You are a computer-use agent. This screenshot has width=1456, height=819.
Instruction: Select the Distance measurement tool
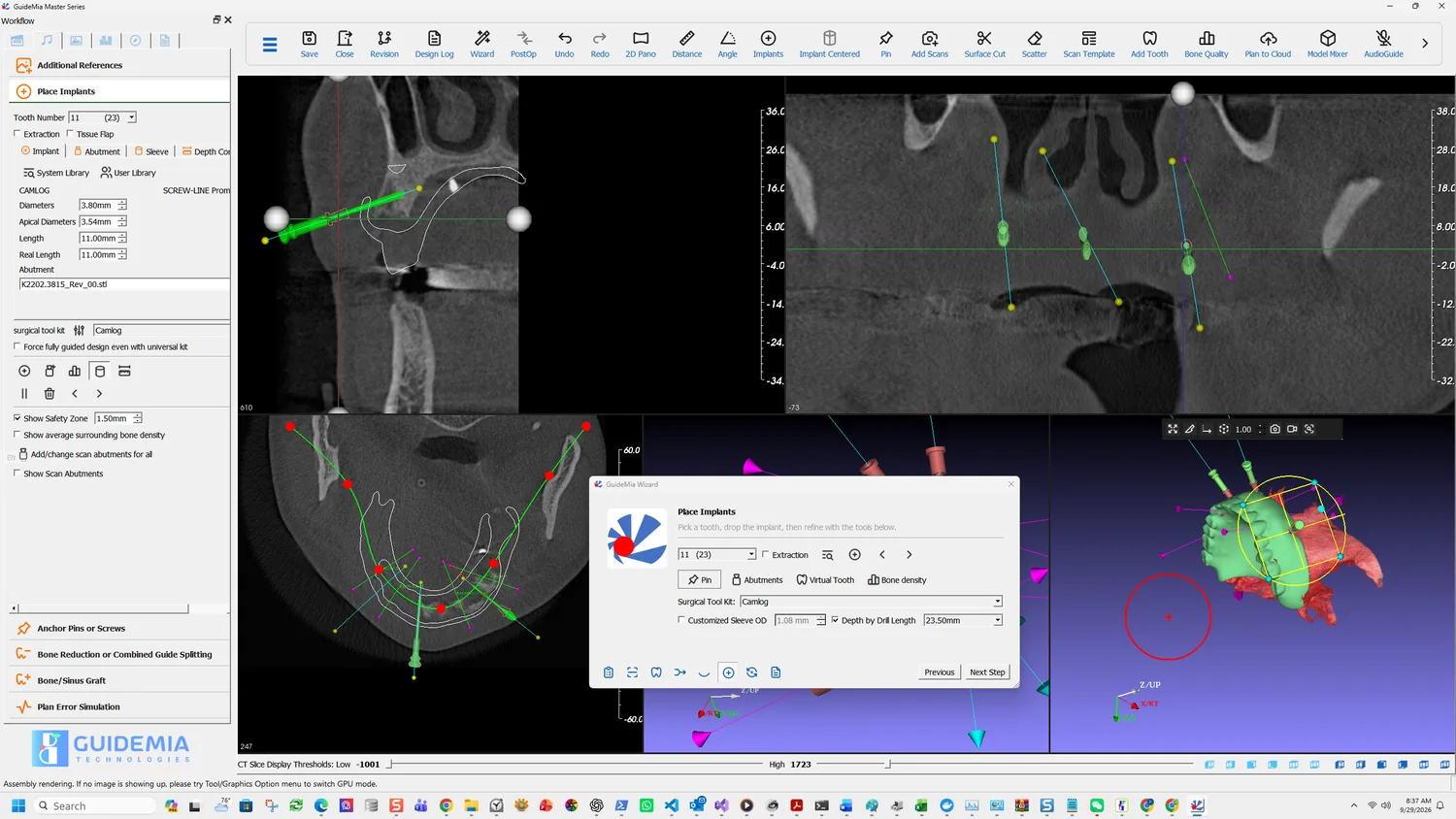pyautogui.click(x=687, y=44)
